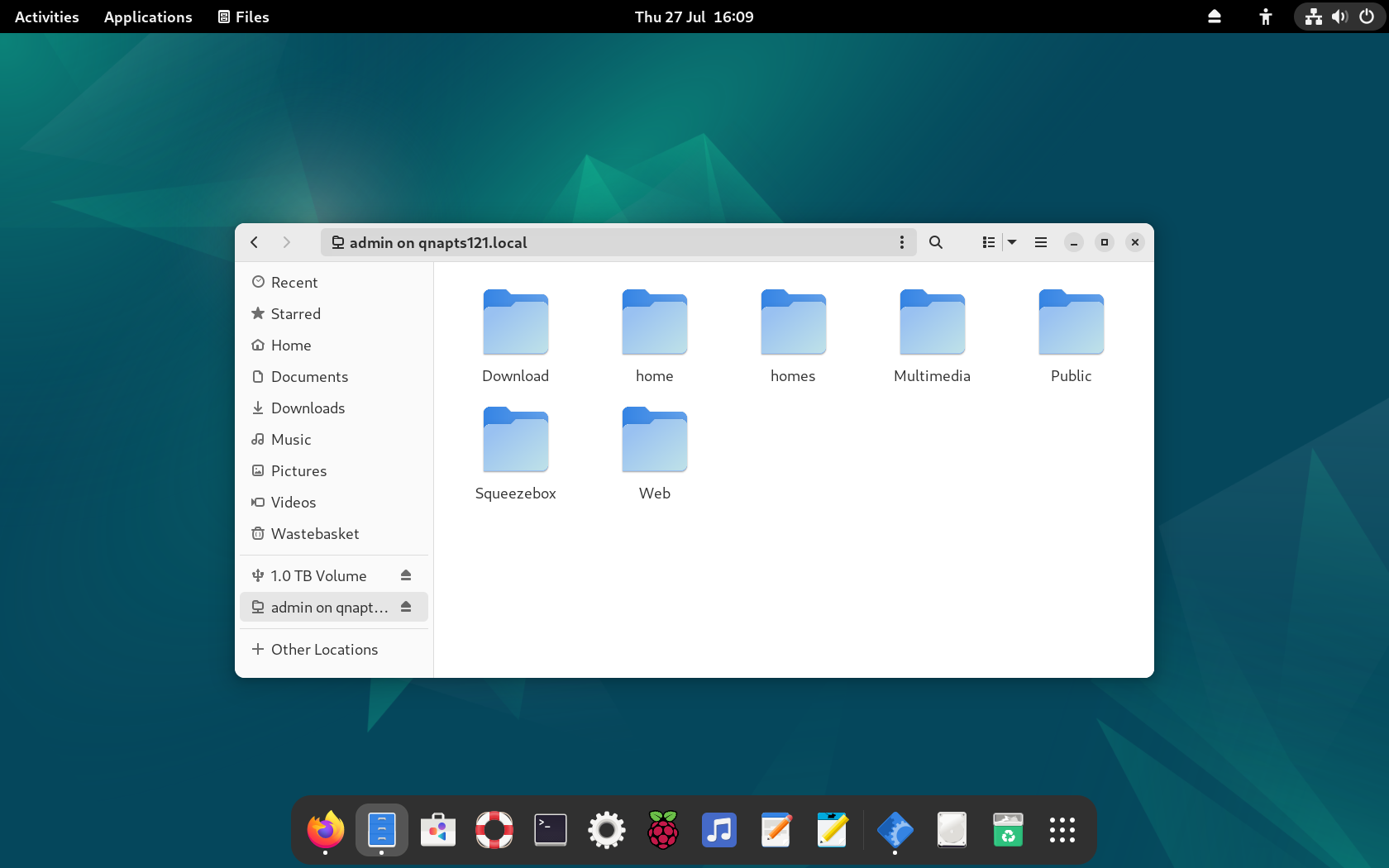Image resolution: width=1389 pixels, height=868 pixels.
Task: Select the Web folder
Action: (655, 454)
